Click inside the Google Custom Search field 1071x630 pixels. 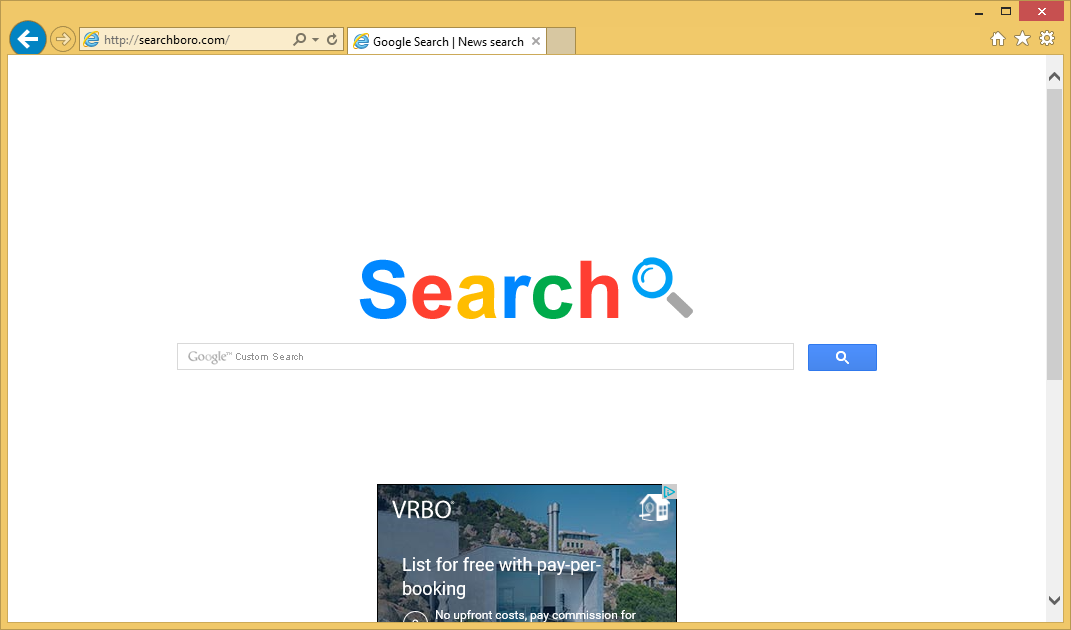click(x=485, y=356)
